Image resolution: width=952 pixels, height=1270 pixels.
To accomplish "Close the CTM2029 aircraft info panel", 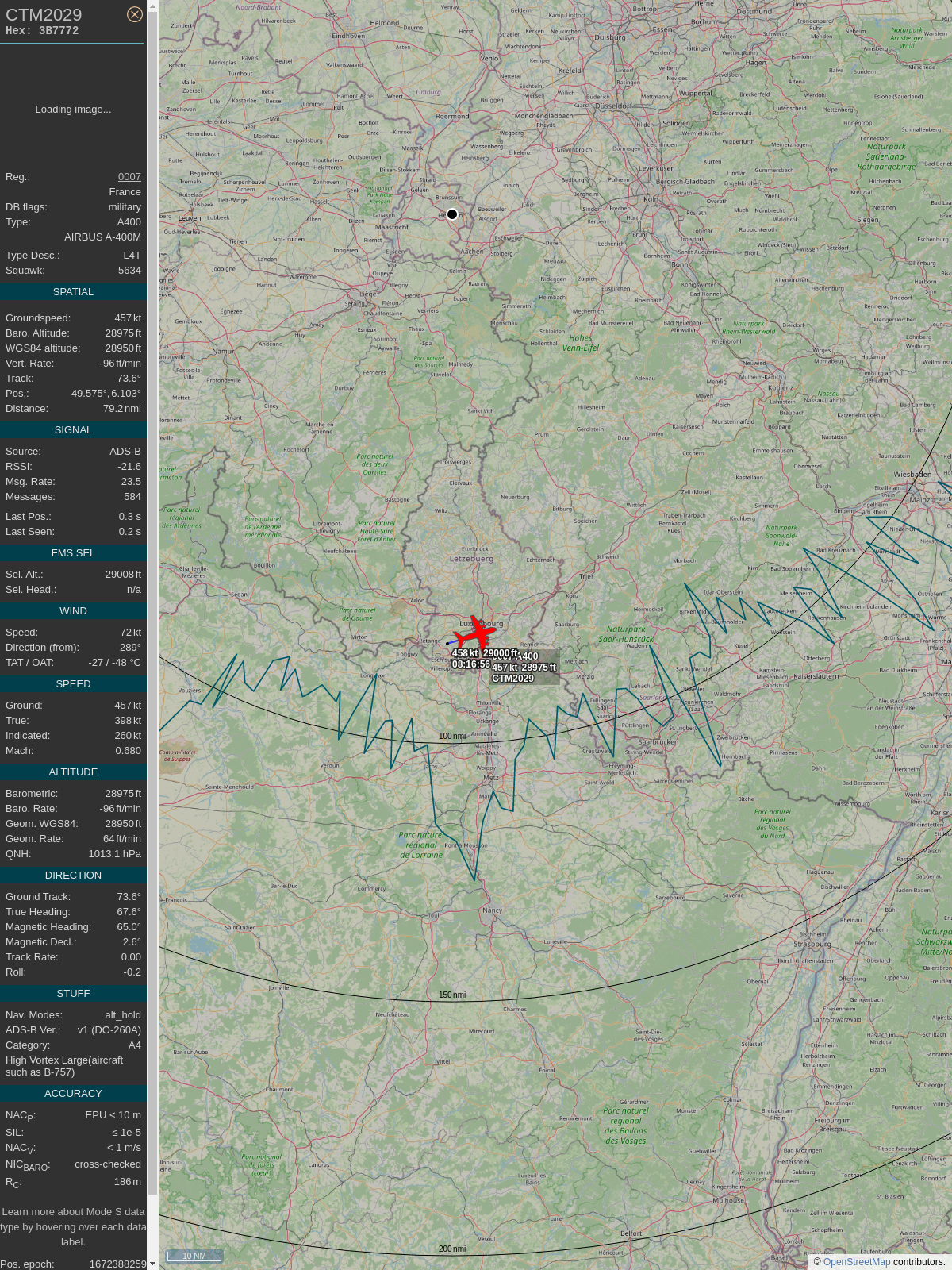I will (x=135, y=14).
